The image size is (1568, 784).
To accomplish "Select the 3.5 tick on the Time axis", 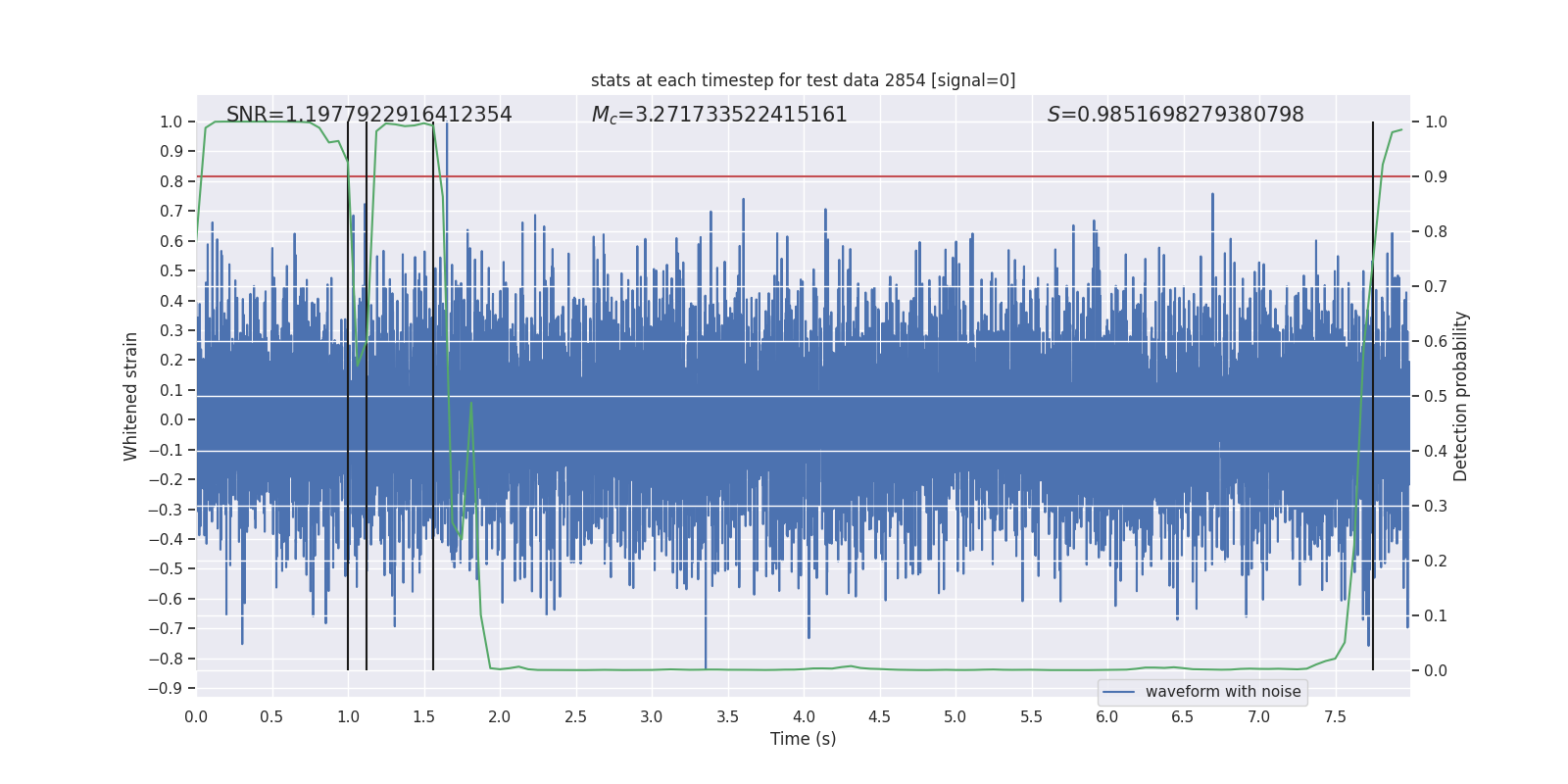I will pyautogui.click(x=727, y=716).
